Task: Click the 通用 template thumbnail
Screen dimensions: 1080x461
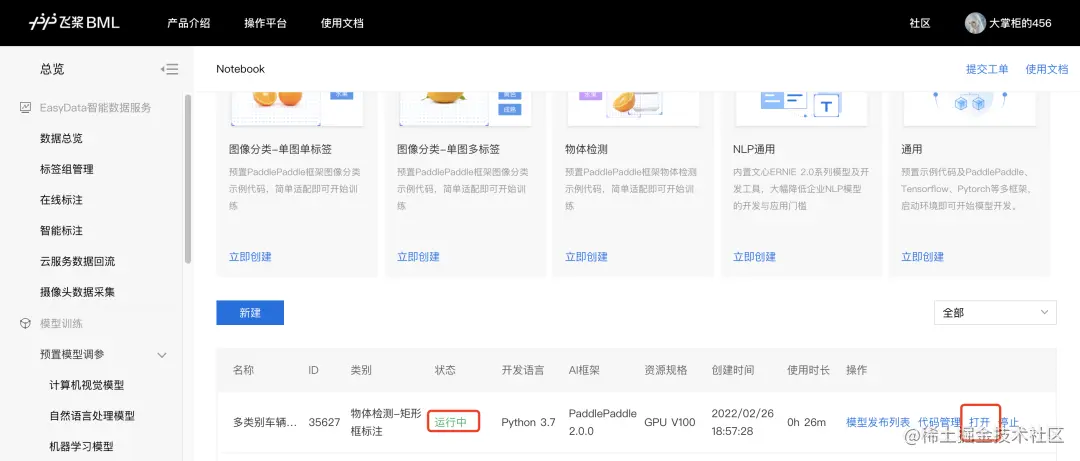Action: click(x=969, y=109)
